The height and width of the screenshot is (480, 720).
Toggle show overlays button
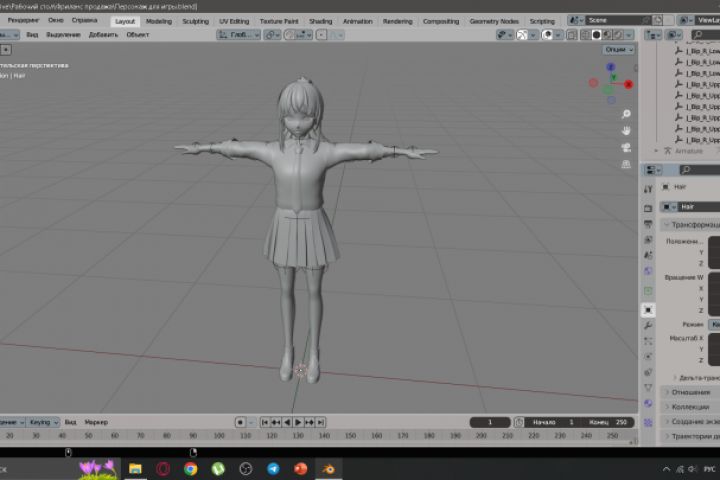pyautogui.click(x=547, y=35)
